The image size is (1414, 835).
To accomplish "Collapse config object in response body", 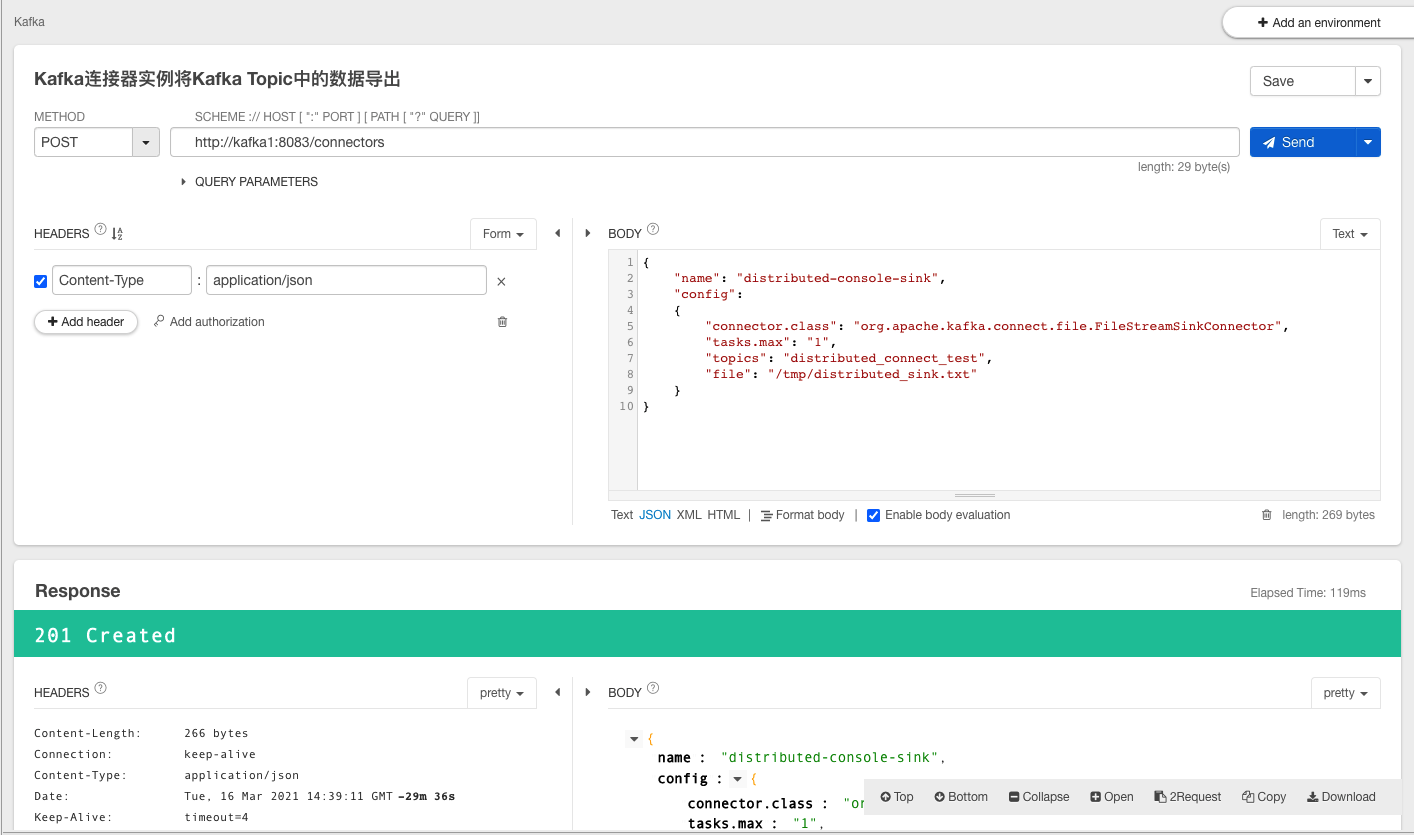I will [x=737, y=779].
